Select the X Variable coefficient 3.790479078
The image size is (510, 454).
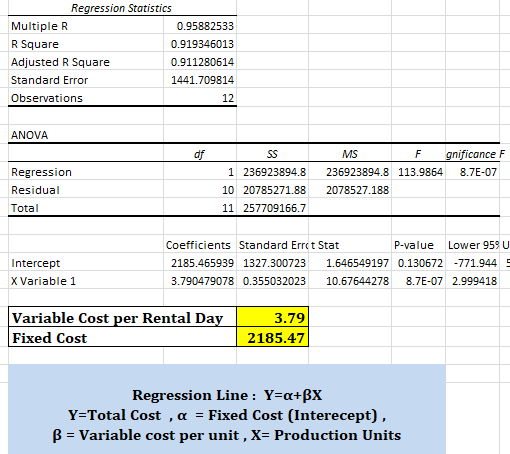click(200, 281)
